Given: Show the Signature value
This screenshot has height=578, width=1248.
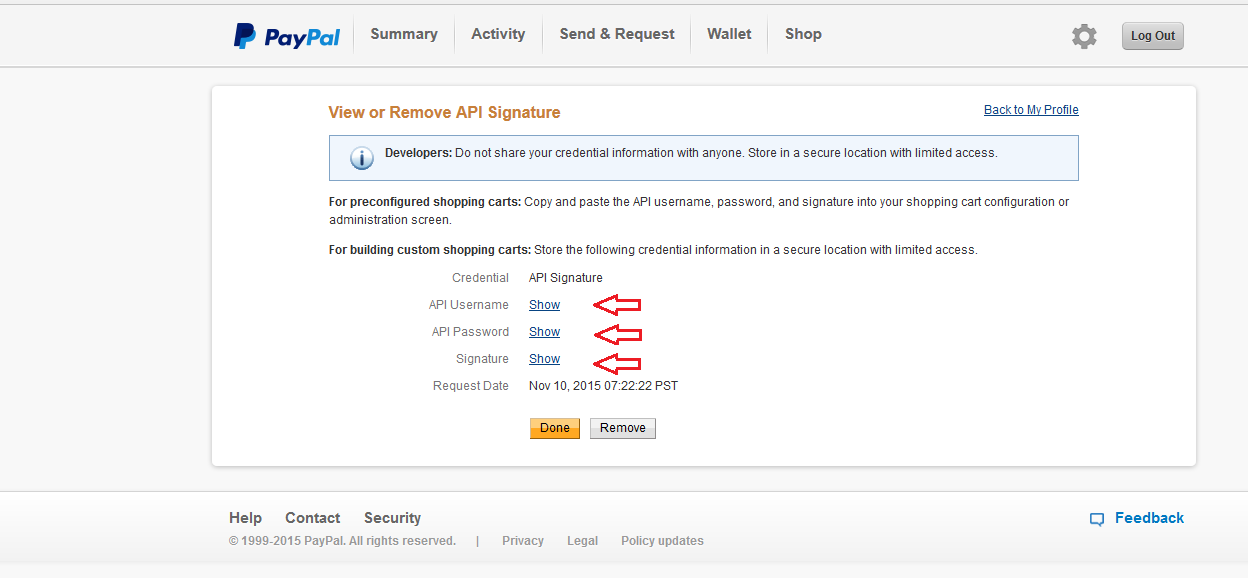Looking at the screenshot, I should pyautogui.click(x=544, y=359).
